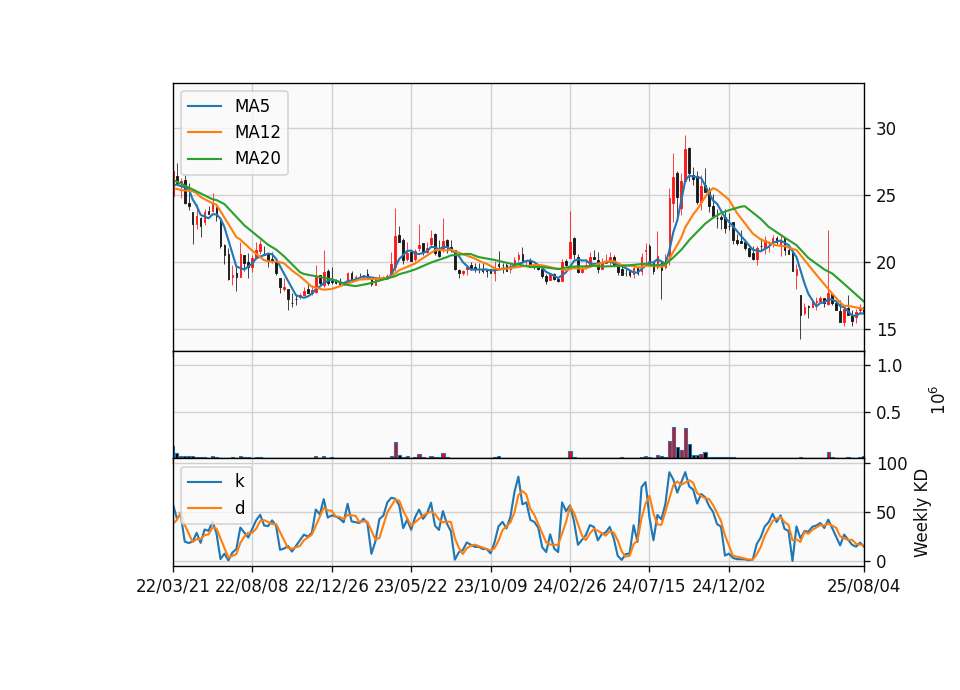The image size is (960, 690).
Task: Click the volume spike bar near 23/05/22
Action: (x=396, y=450)
